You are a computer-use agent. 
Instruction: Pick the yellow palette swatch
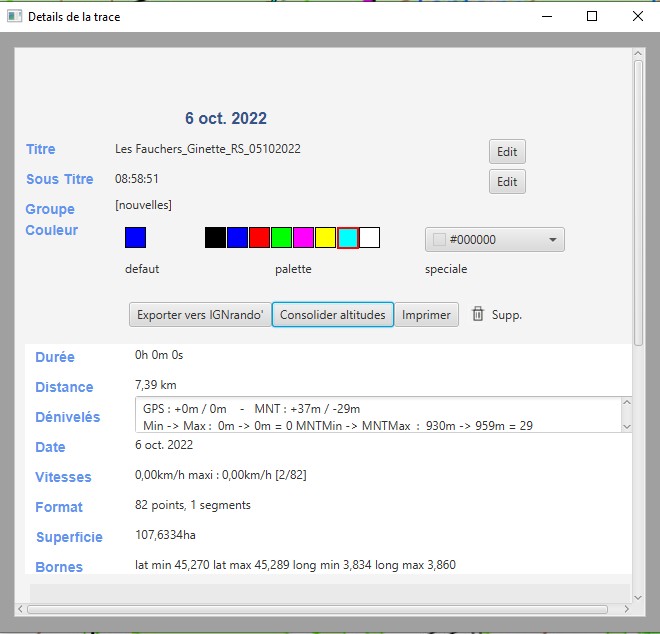325,238
